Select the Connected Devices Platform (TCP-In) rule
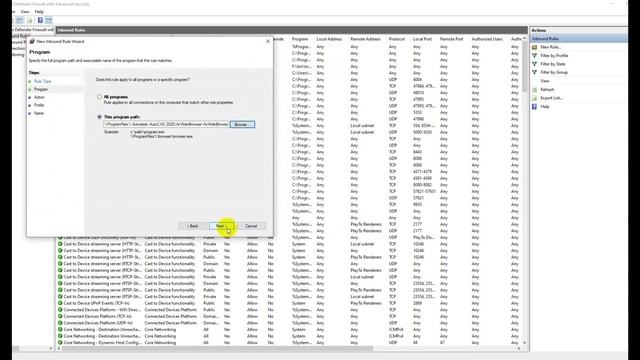The height and width of the screenshot is (360, 640). tap(98, 316)
